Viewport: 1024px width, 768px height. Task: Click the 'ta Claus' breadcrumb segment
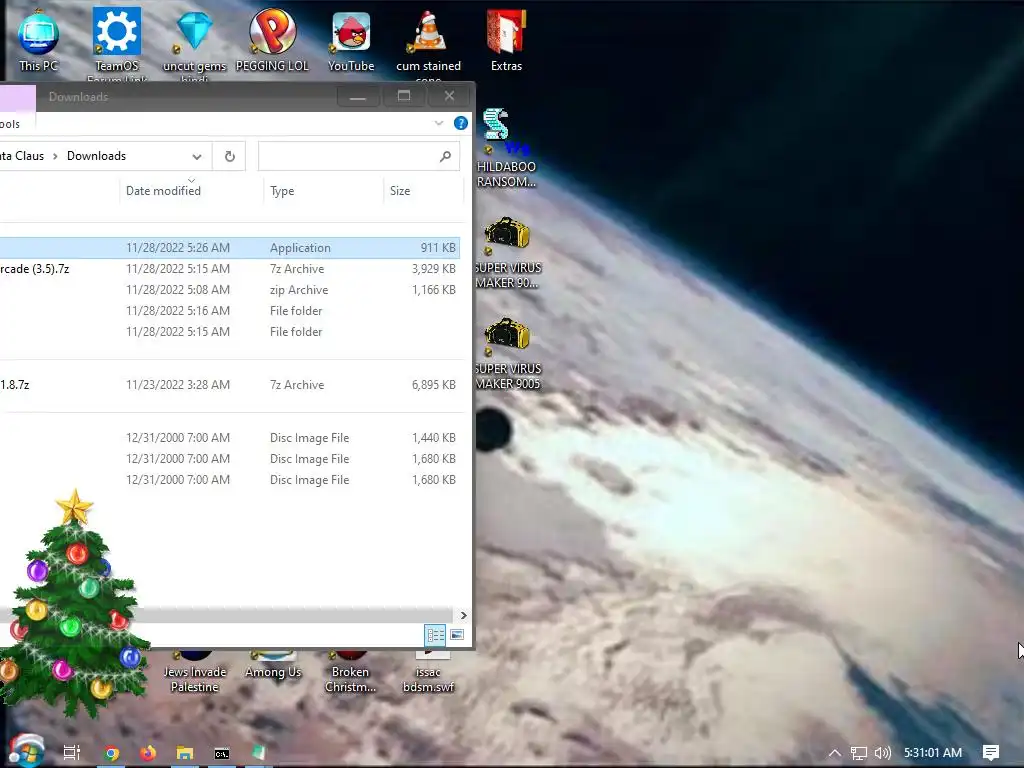(x=22, y=156)
